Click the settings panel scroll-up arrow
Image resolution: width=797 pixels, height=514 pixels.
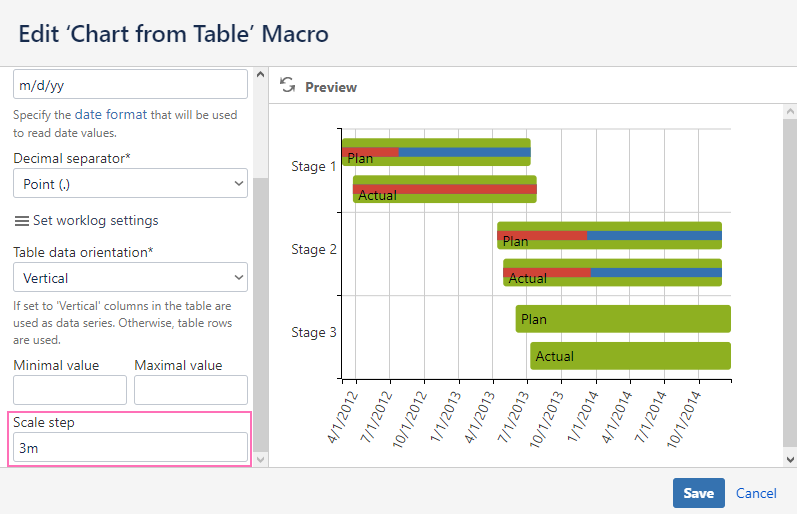(261, 74)
